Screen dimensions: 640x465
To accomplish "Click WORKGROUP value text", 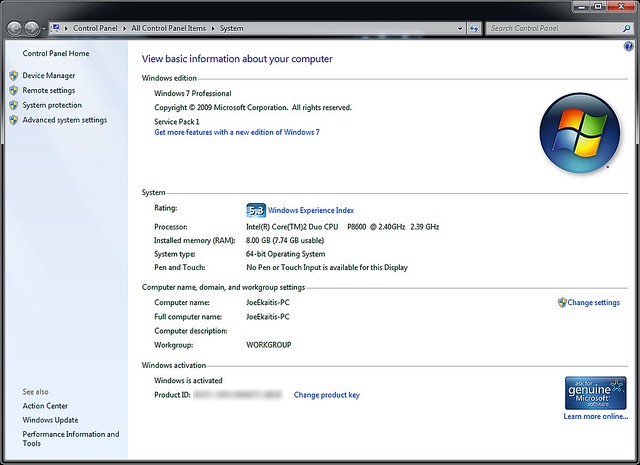I will pyautogui.click(x=269, y=345).
